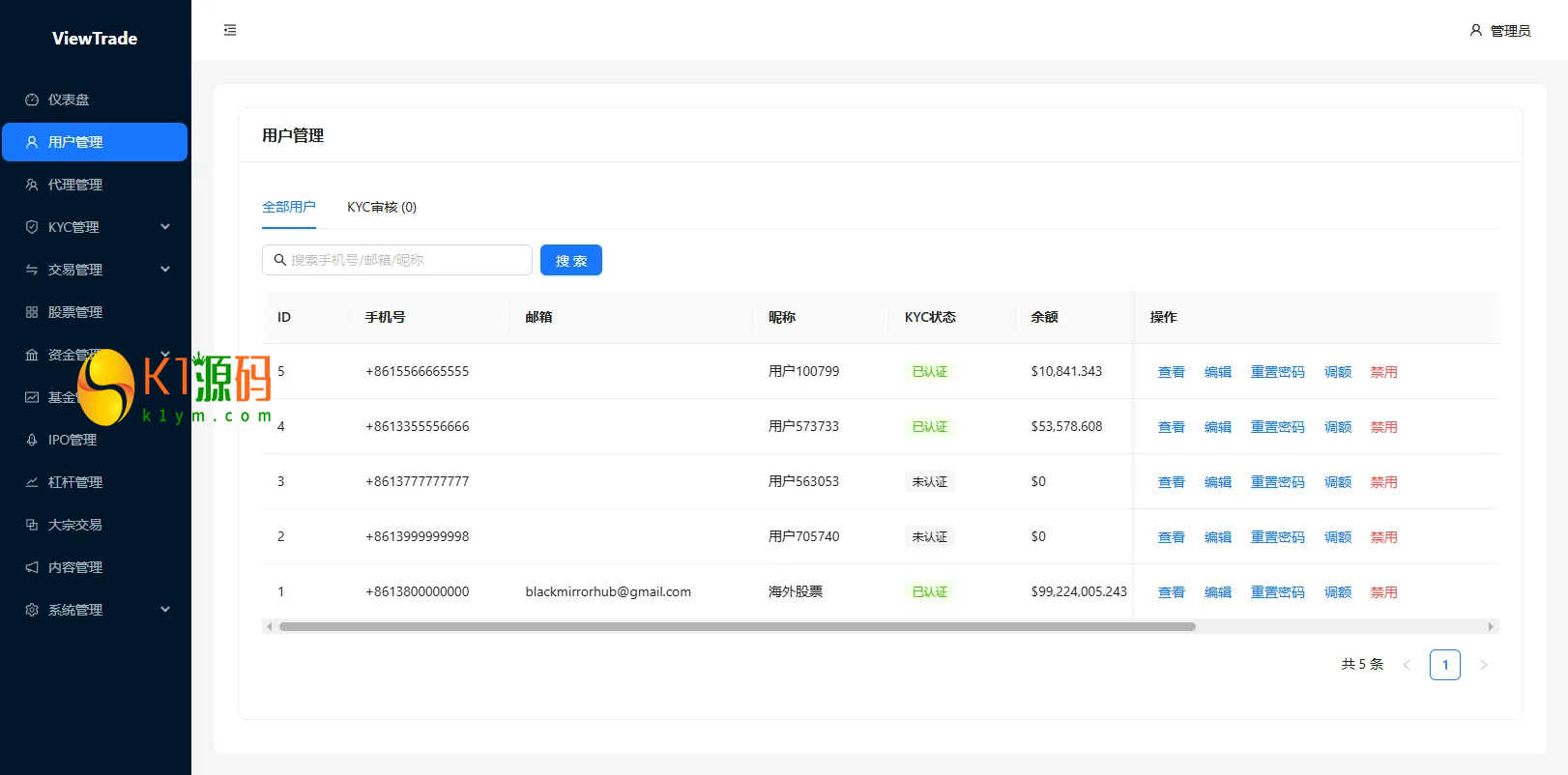Click balance $99,224,005.243

(x=1079, y=591)
